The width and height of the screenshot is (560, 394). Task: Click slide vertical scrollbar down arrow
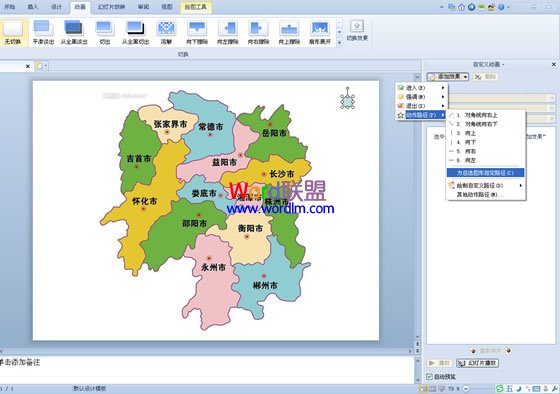click(x=418, y=337)
